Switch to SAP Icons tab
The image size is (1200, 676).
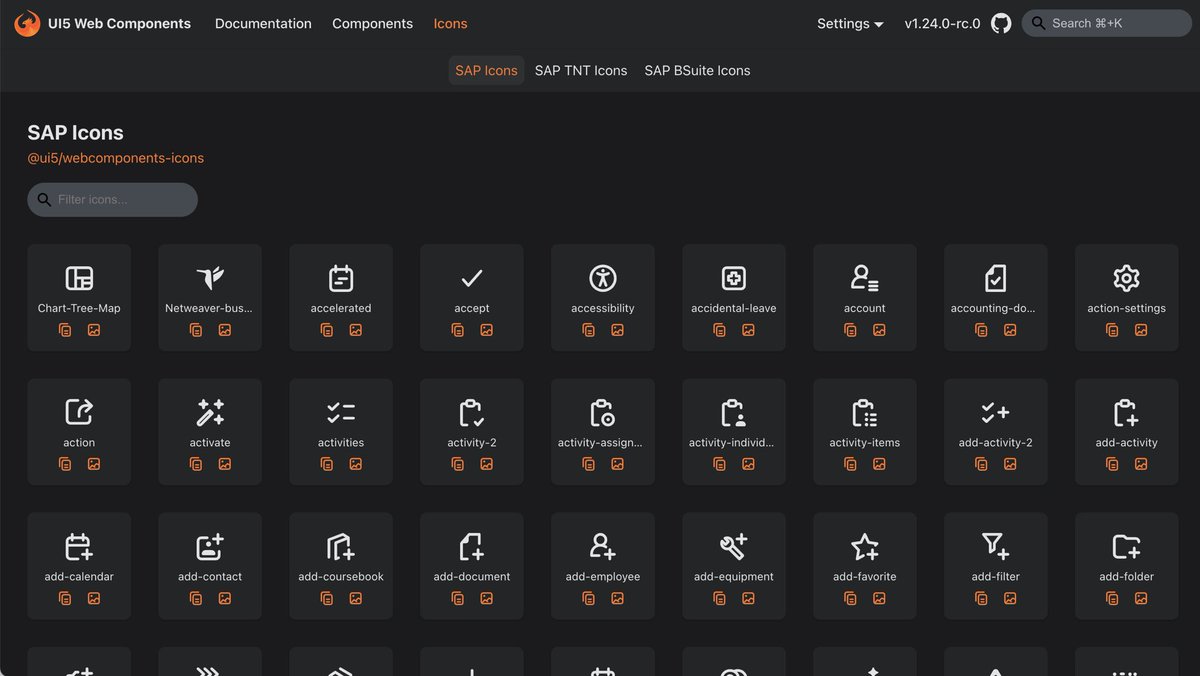click(x=486, y=70)
